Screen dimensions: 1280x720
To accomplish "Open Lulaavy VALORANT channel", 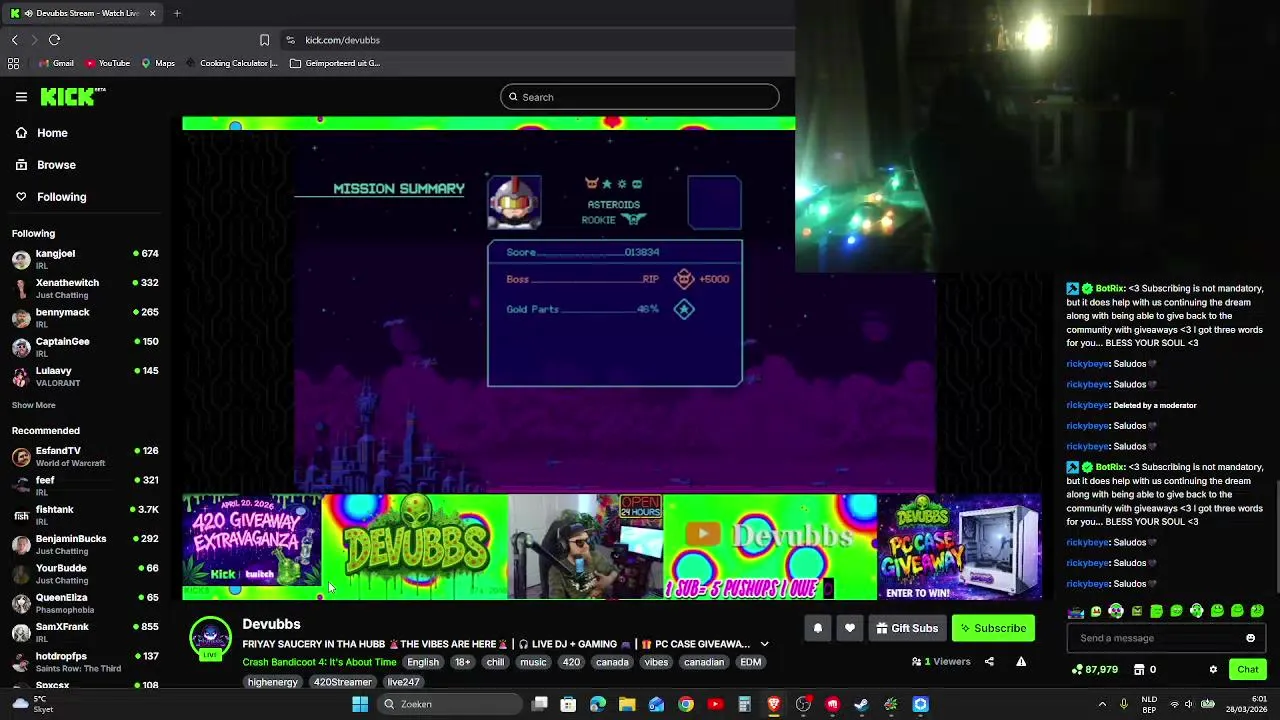I will [85, 376].
